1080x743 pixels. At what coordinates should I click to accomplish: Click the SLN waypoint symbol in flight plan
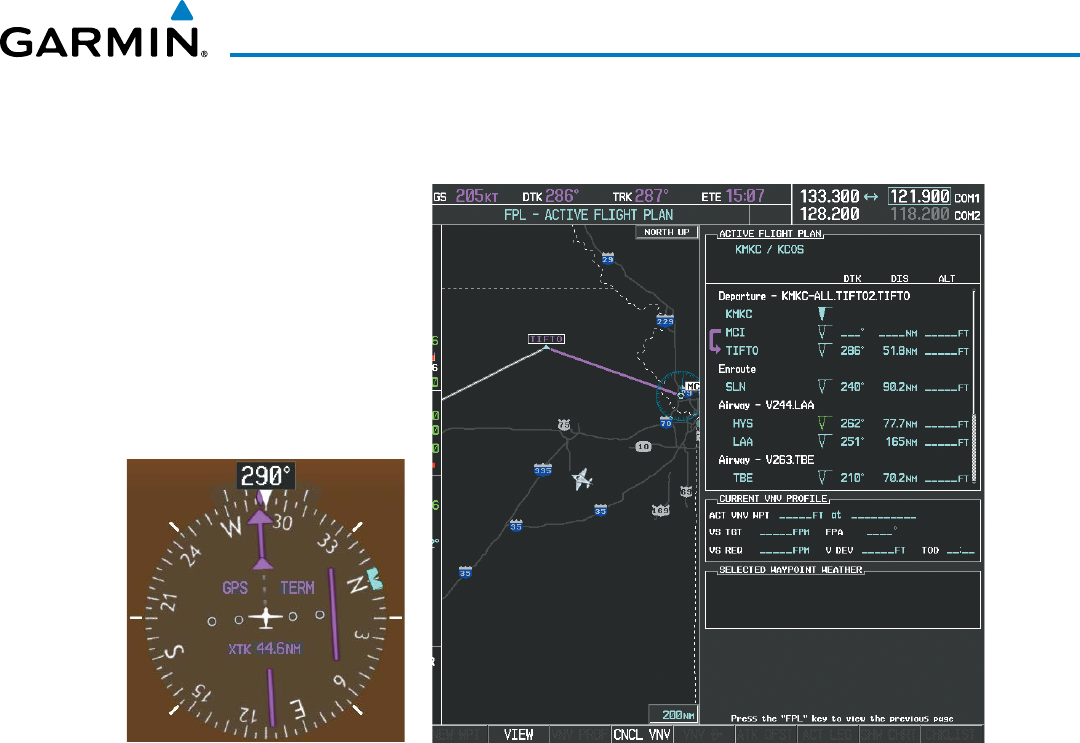[824, 387]
